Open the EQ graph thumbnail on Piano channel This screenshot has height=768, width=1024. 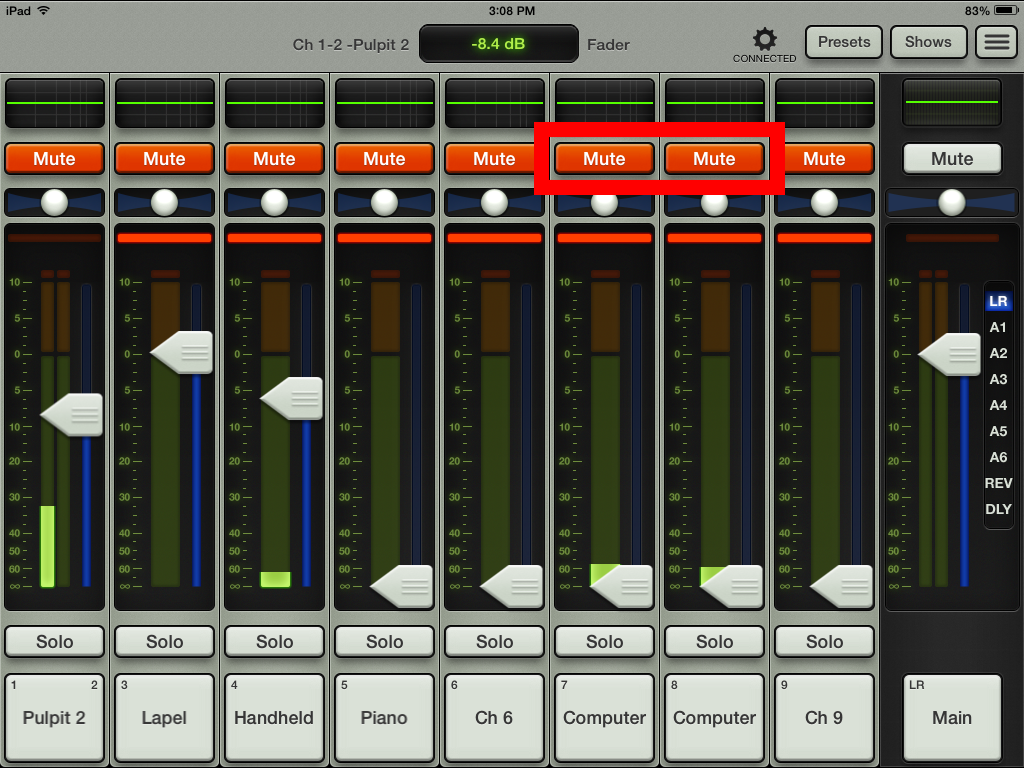coord(384,101)
